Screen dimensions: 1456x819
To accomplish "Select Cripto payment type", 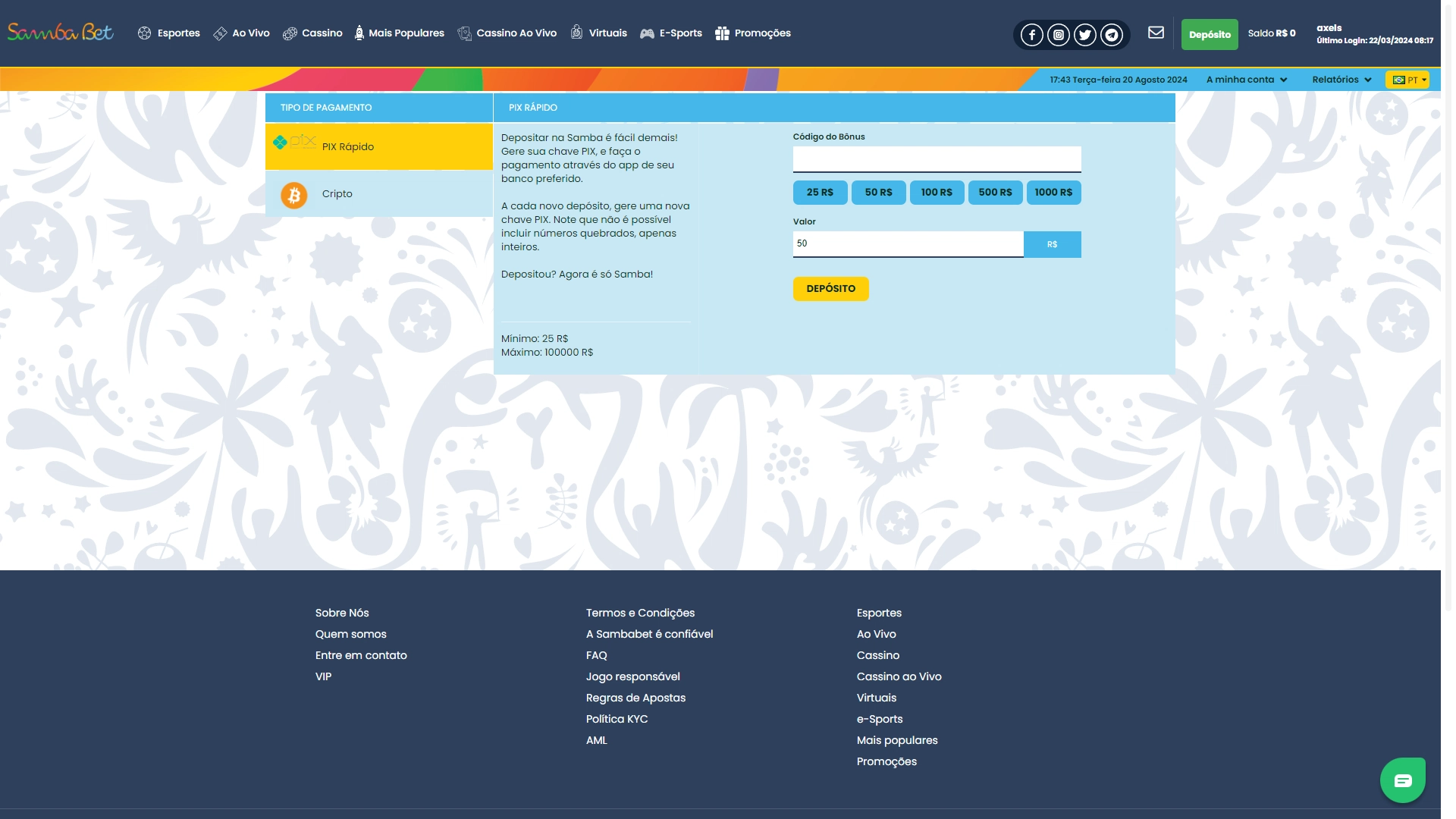I will [x=379, y=194].
